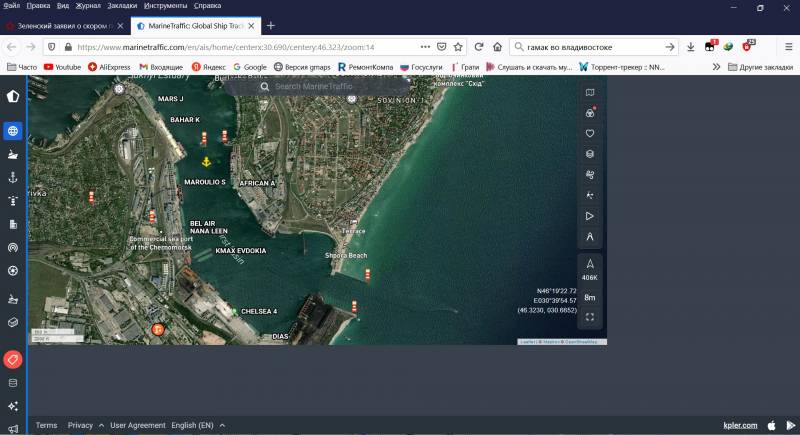The image size is (800, 435).
Task: Click the User Agreement link
Action: 138,425
